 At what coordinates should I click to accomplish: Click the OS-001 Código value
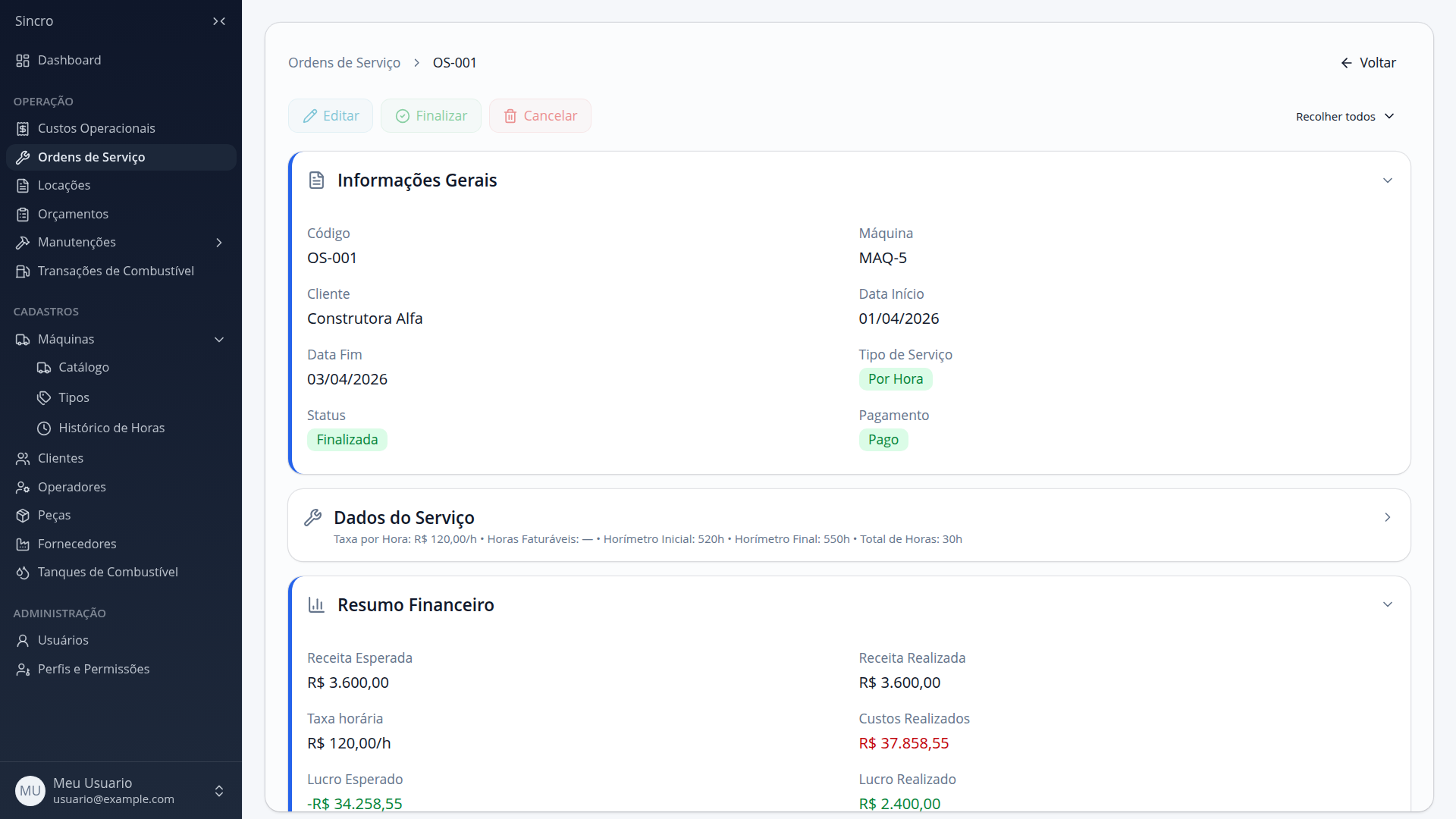click(x=332, y=258)
